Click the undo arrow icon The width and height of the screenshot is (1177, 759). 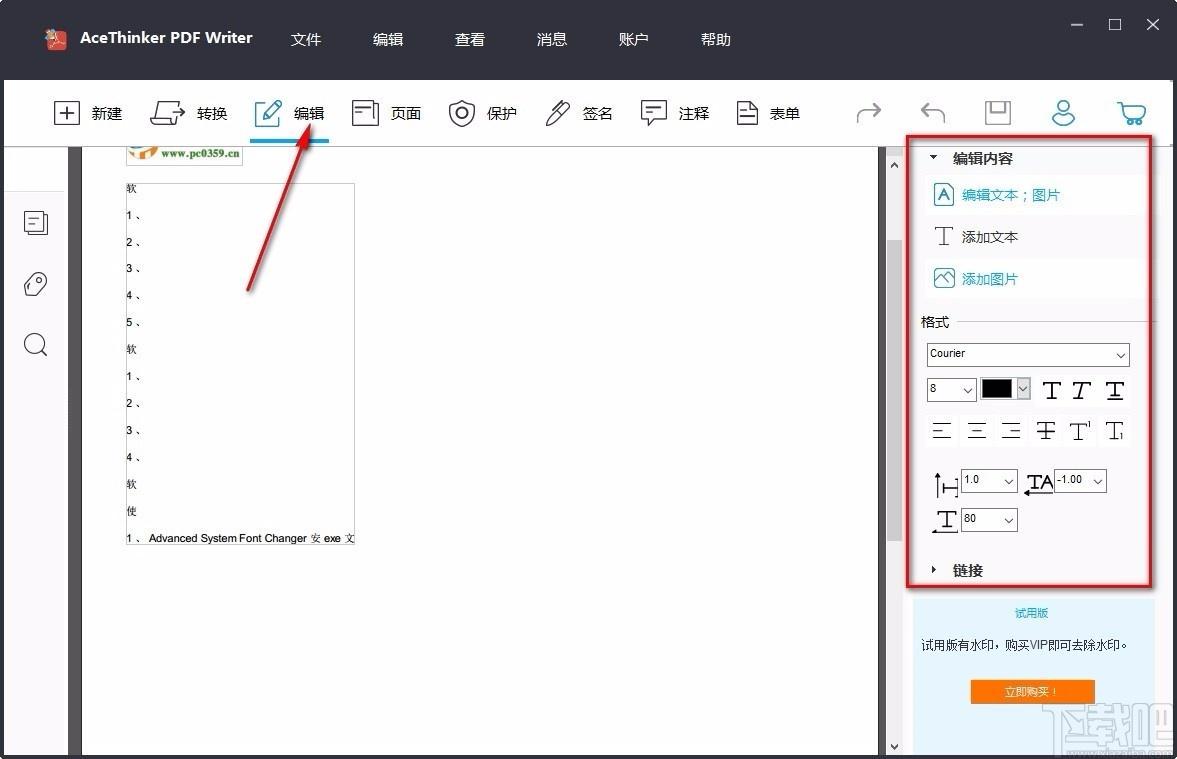pos(933,113)
